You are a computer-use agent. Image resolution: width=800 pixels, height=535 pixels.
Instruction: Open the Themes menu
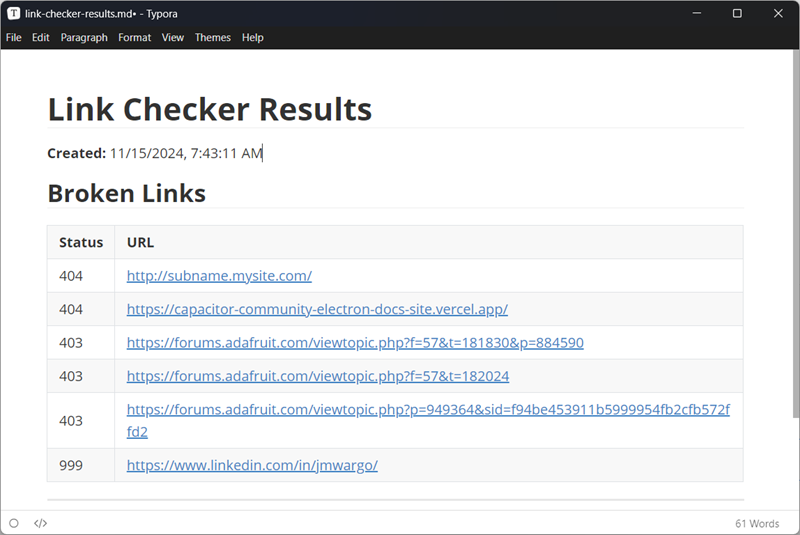click(x=213, y=38)
